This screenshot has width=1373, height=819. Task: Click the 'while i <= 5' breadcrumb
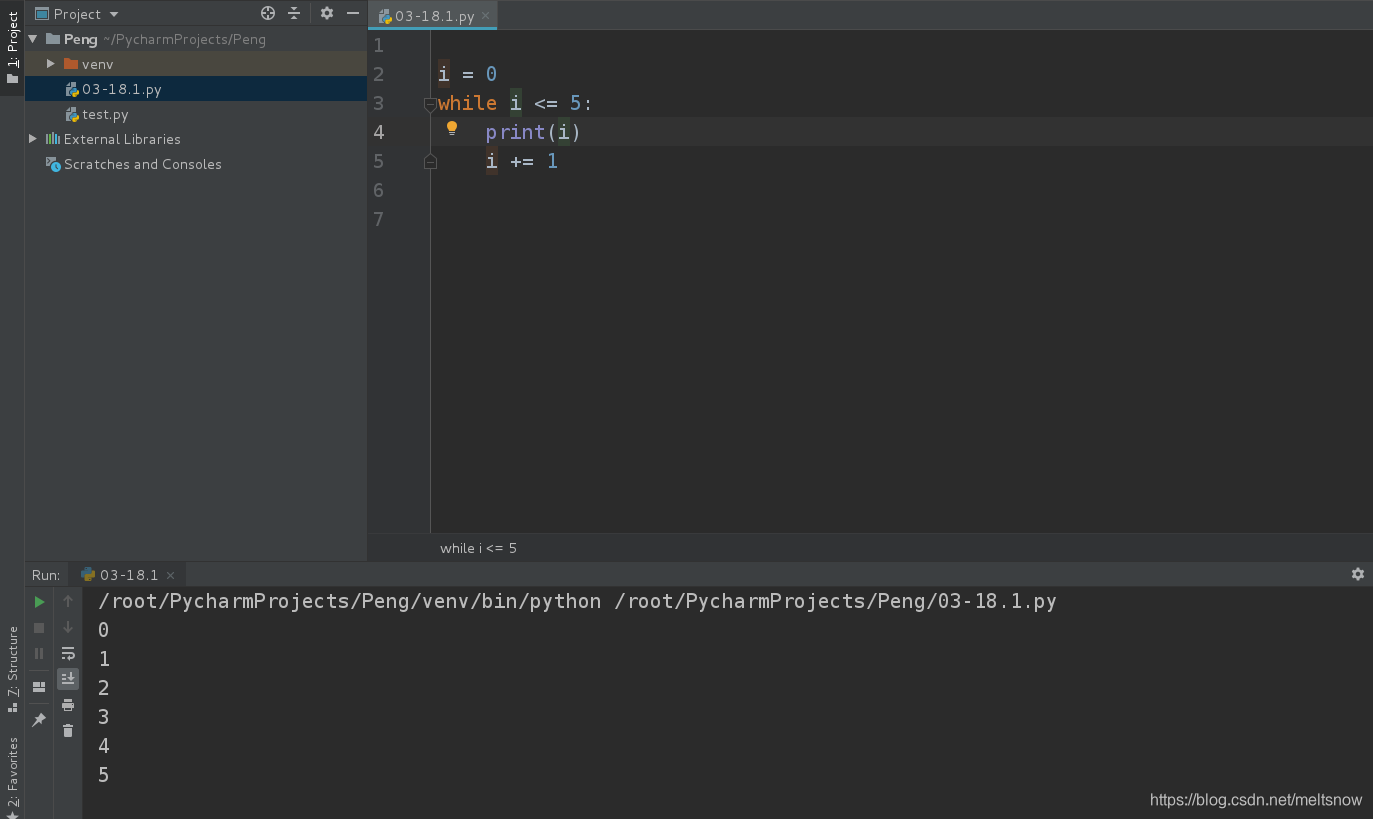point(478,548)
